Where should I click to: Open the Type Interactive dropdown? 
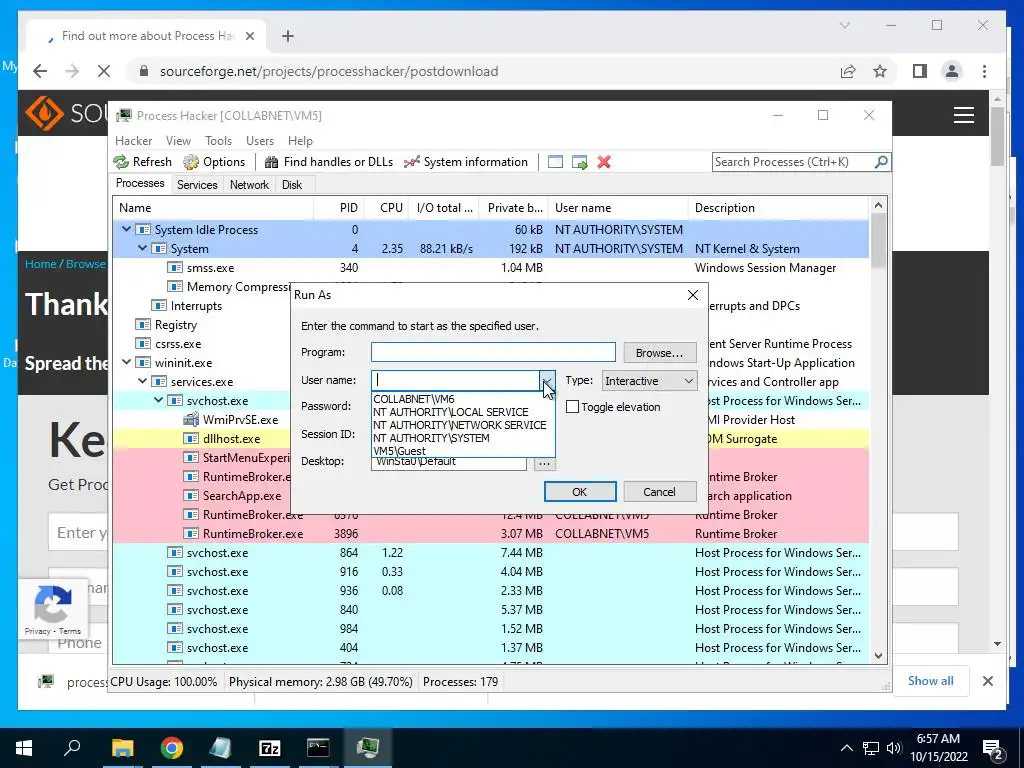(649, 381)
